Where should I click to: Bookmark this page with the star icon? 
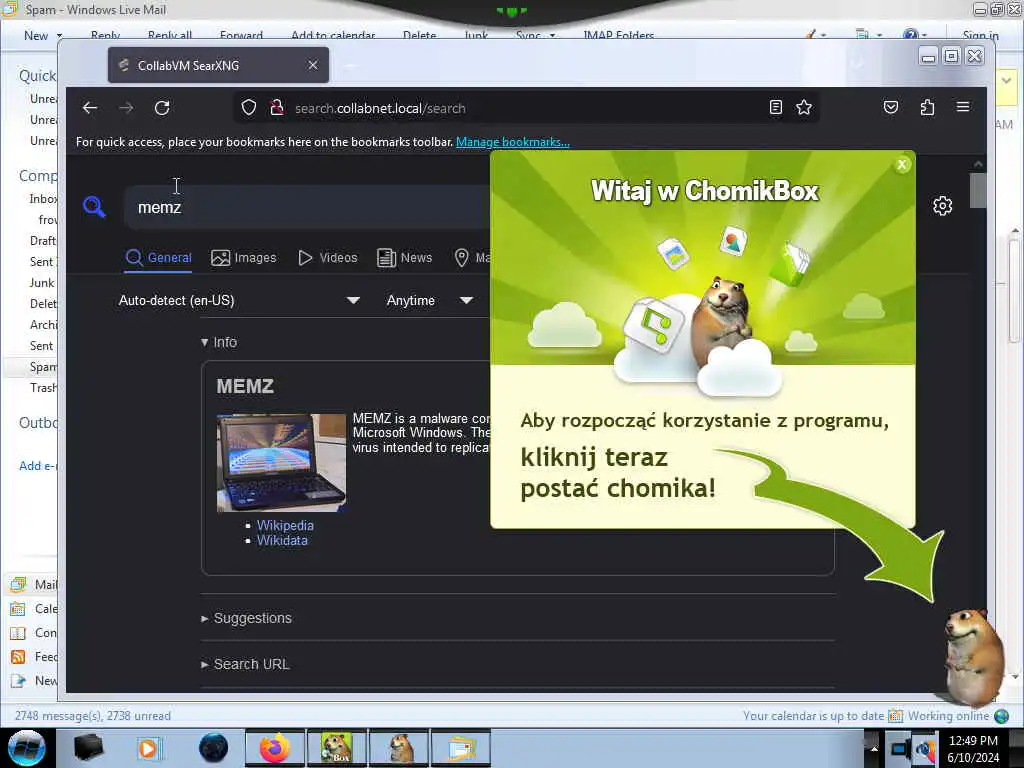pyautogui.click(x=804, y=107)
